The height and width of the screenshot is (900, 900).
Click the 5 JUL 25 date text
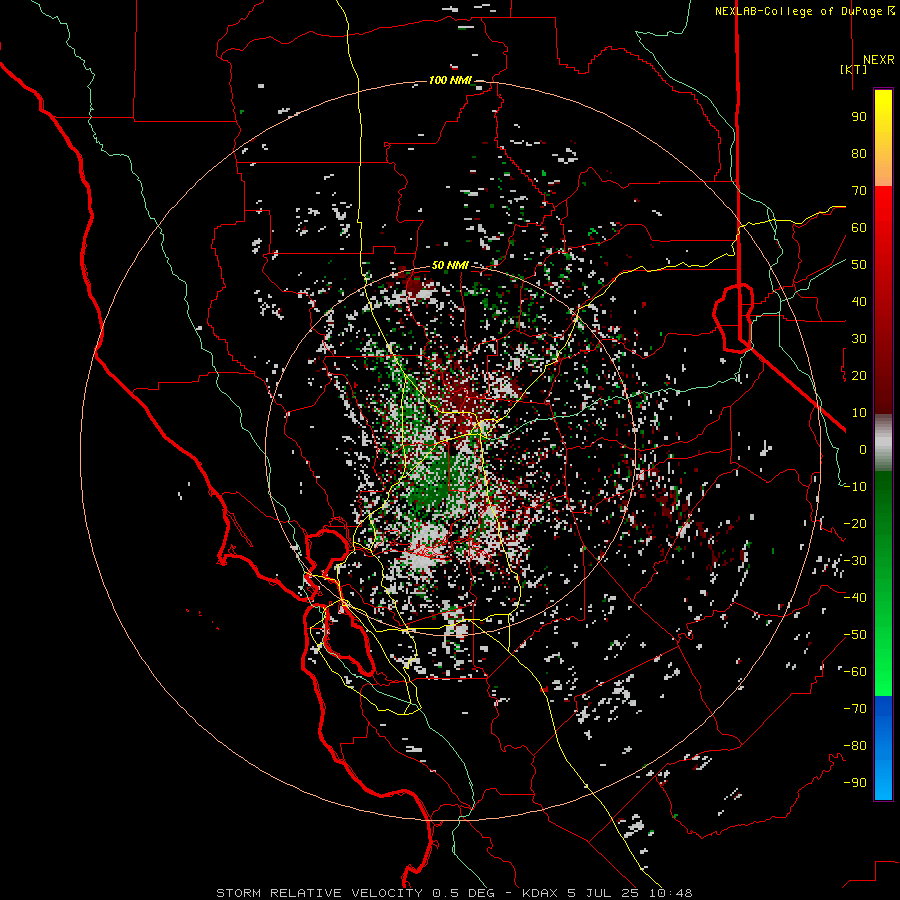tap(603, 893)
